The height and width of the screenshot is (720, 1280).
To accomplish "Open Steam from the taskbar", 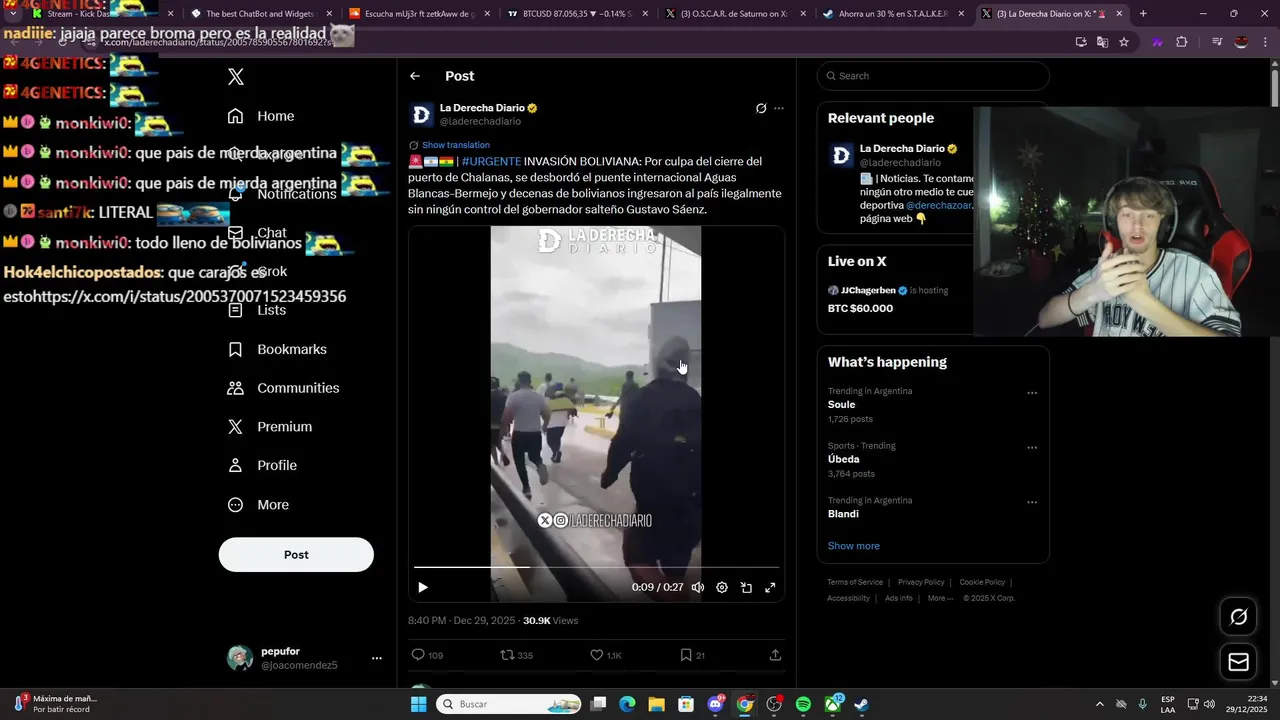I will point(861,704).
